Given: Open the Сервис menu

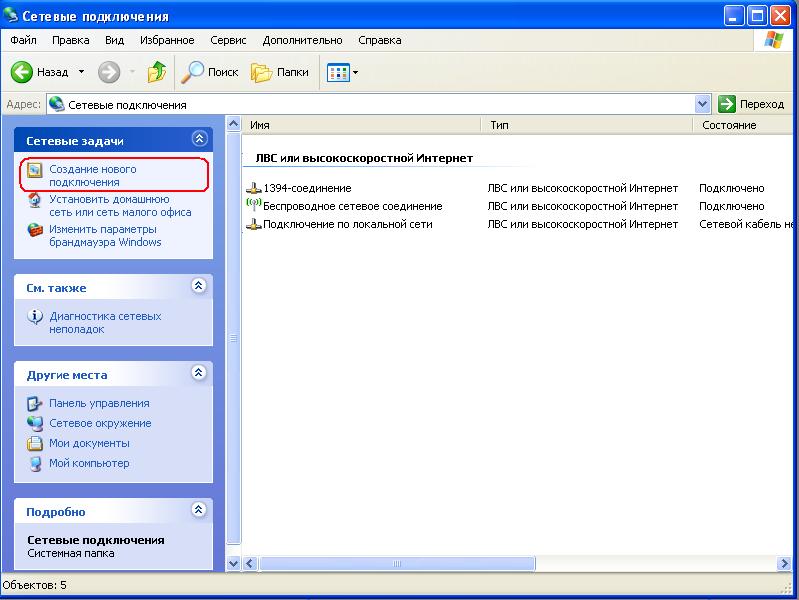Looking at the screenshot, I should tap(228, 40).
